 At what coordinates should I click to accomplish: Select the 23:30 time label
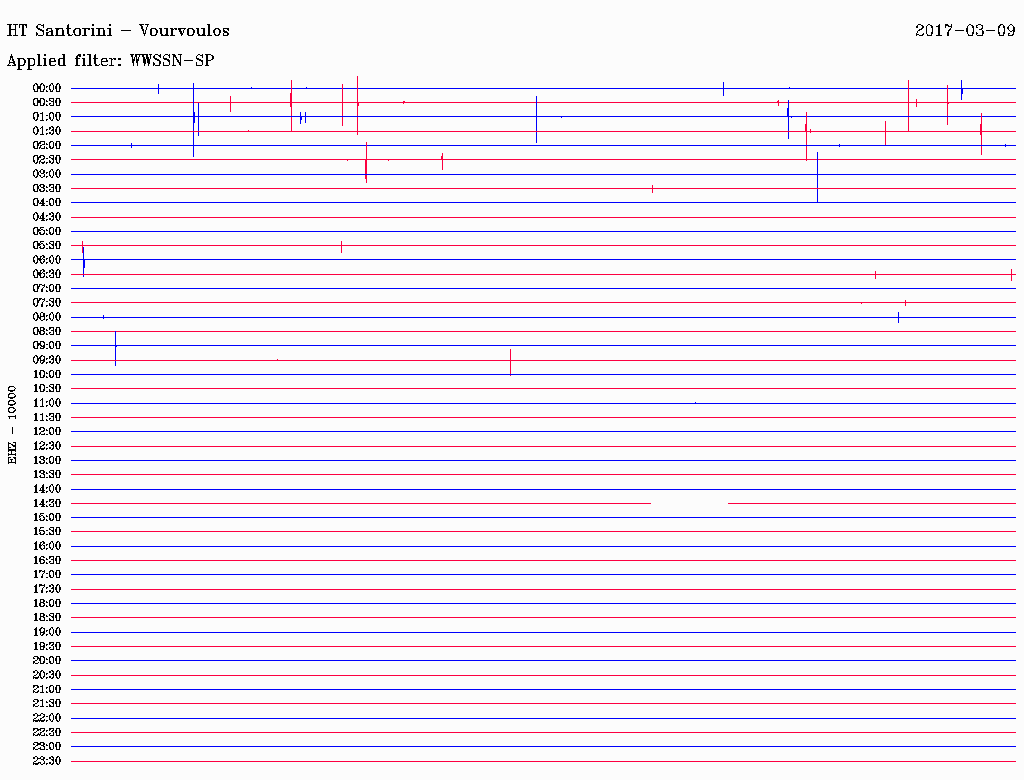[47, 761]
